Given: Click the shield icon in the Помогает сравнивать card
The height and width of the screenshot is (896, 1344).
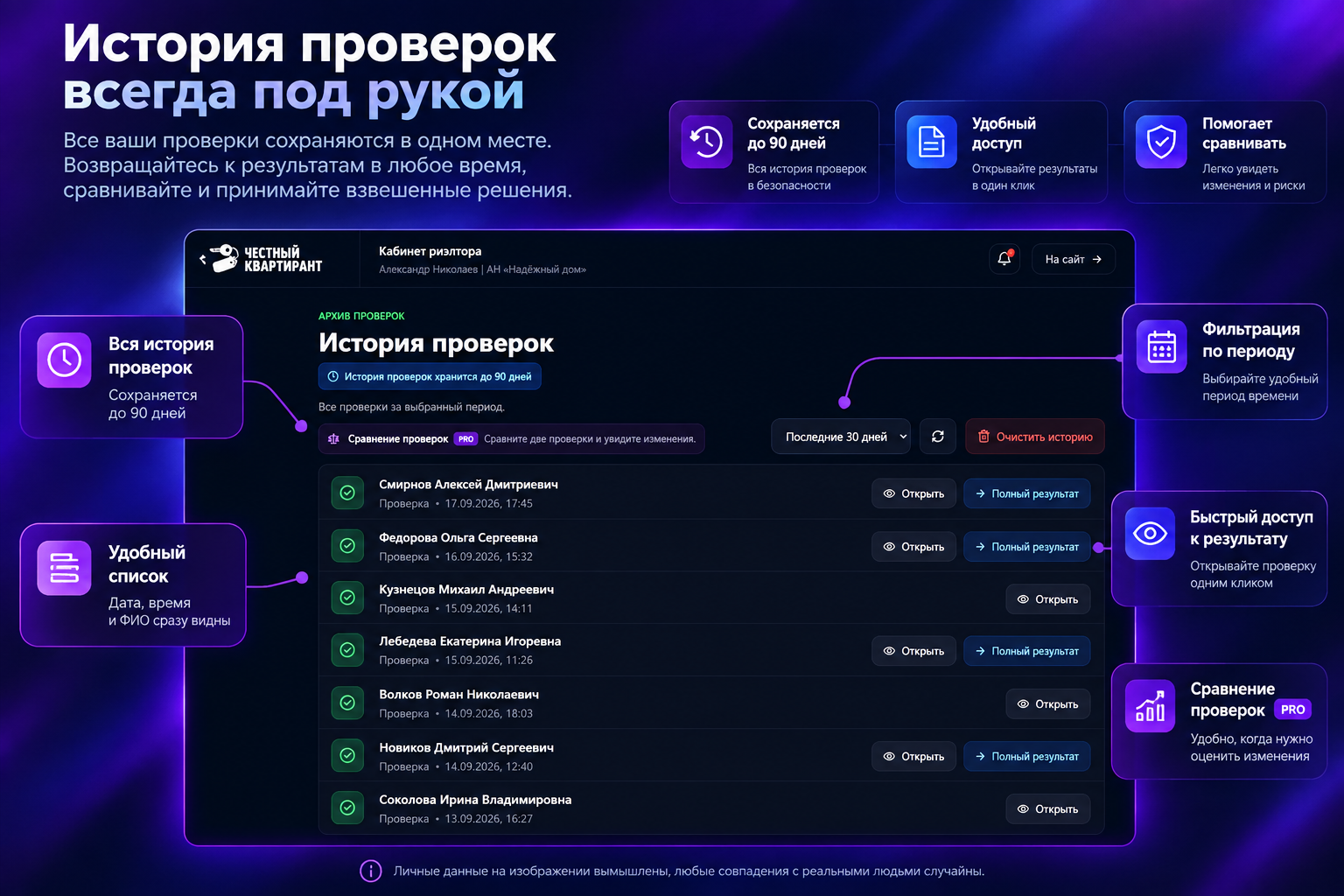Looking at the screenshot, I should 1161,142.
